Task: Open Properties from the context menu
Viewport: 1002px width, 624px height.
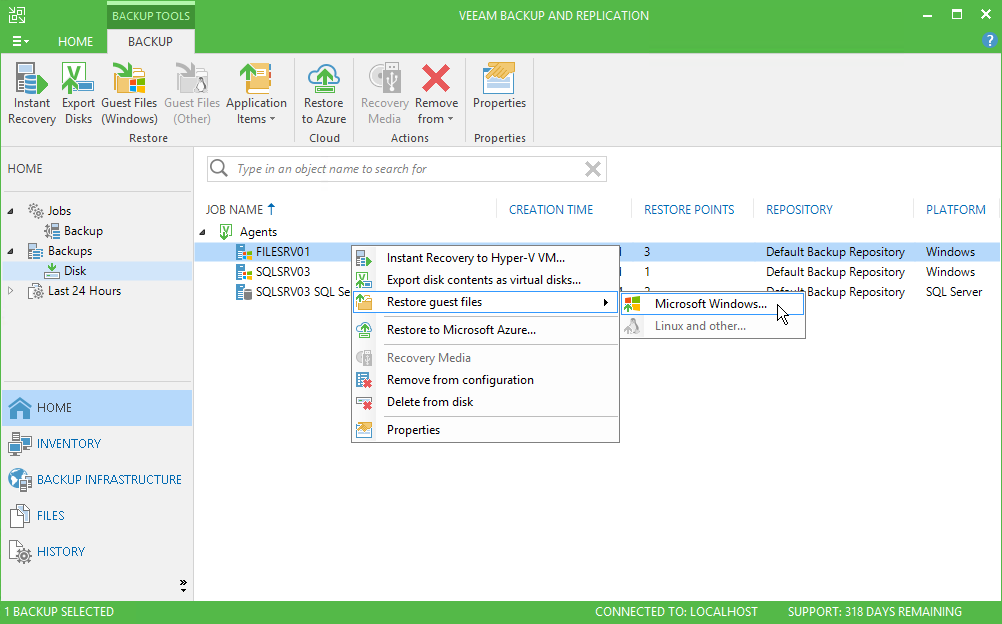Action: (x=486, y=430)
